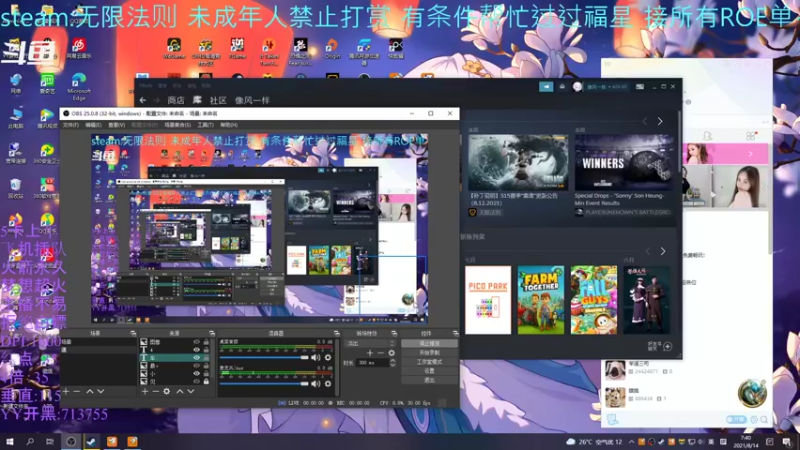Click Steam announcements megaphone icon
Screen dimensions: 800x450
pyautogui.click(x=546, y=87)
